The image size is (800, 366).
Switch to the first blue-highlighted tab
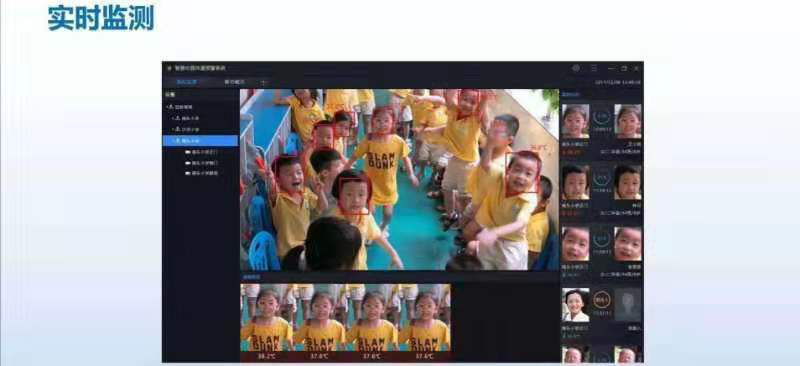point(187,82)
